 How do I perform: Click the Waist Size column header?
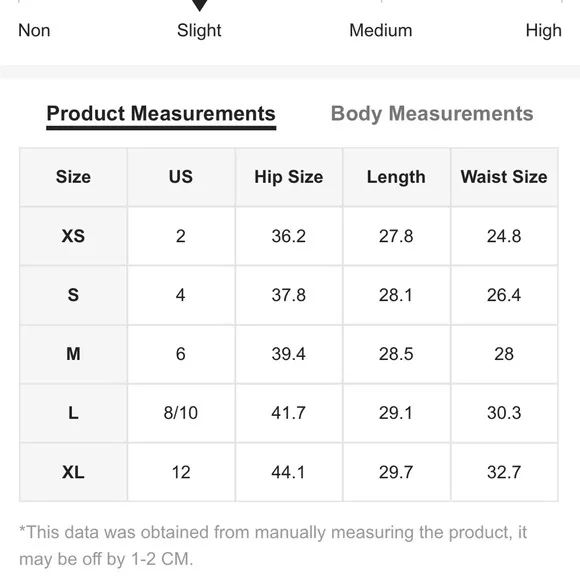pyautogui.click(x=504, y=177)
